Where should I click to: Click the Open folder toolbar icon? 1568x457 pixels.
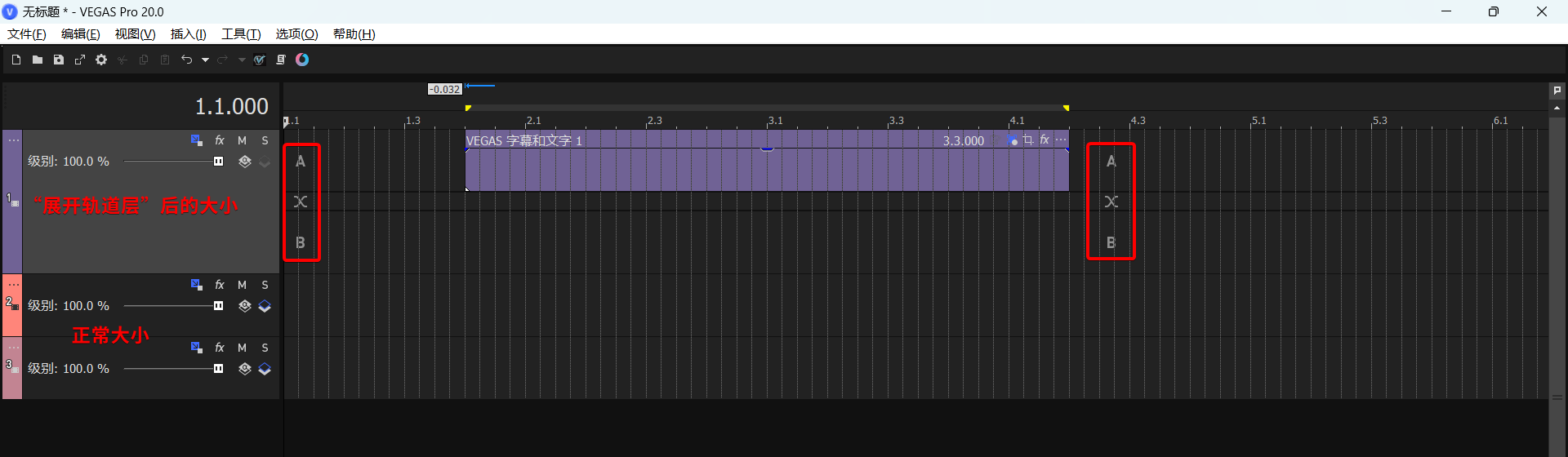38,60
